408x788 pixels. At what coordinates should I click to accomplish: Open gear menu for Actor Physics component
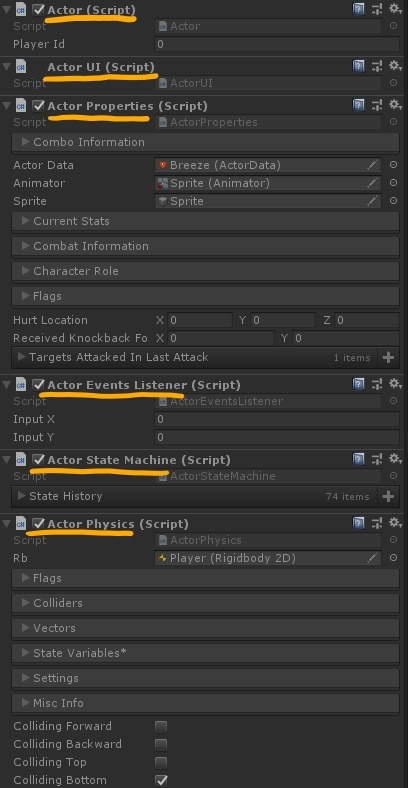(395, 523)
